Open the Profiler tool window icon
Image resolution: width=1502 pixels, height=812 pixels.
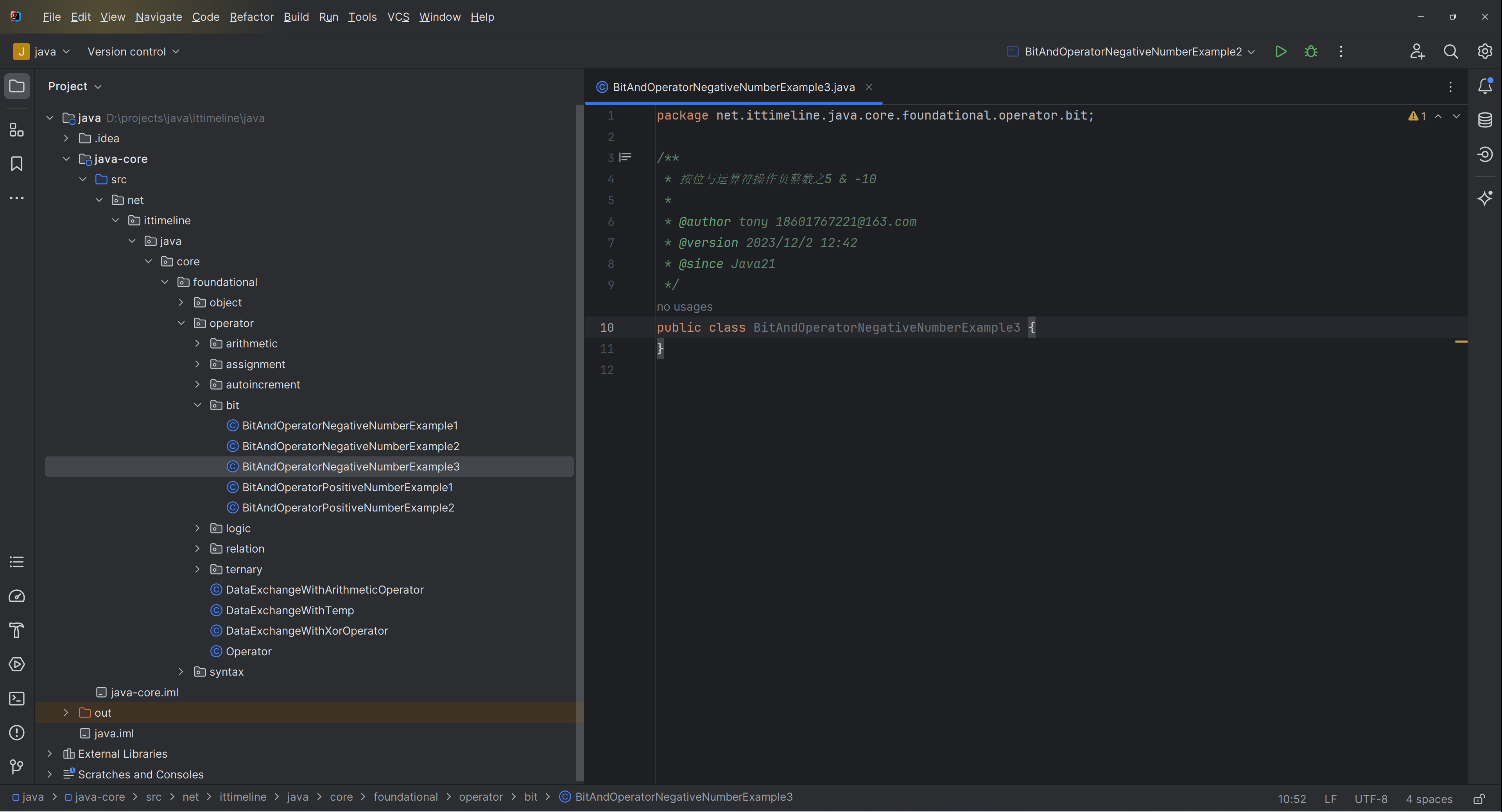(17, 596)
